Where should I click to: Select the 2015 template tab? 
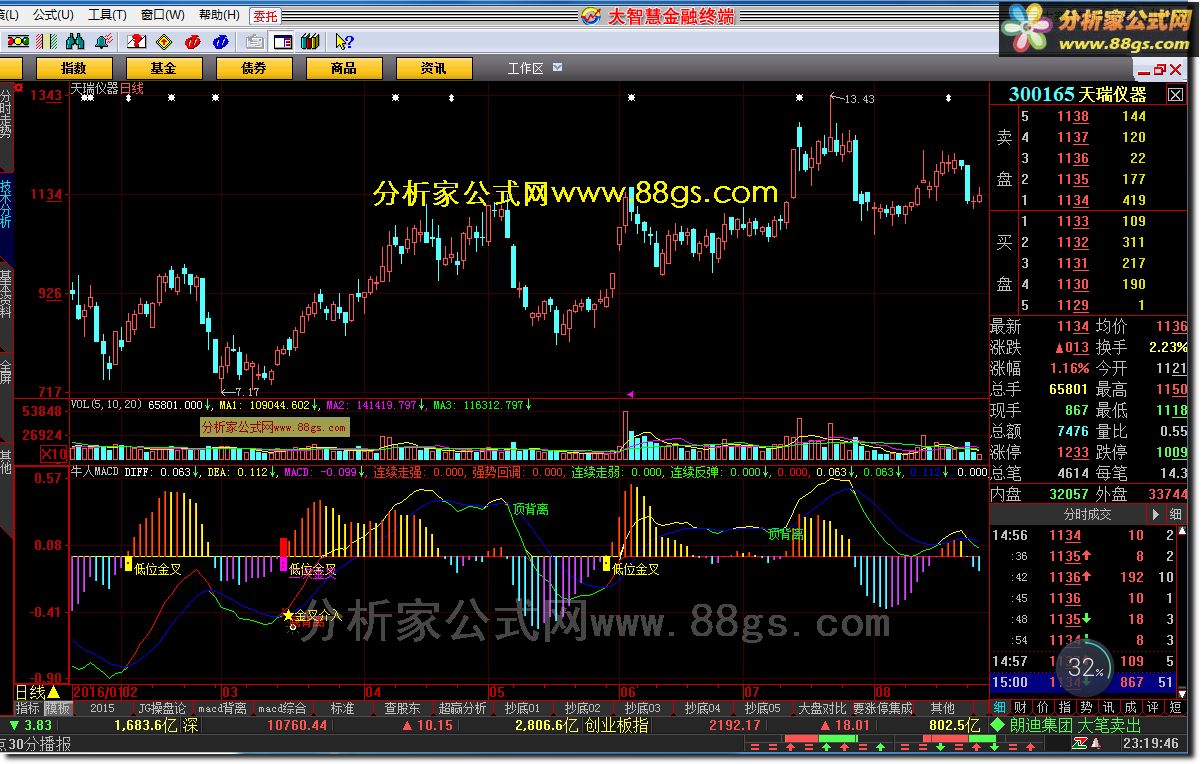click(x=102, y=708)
